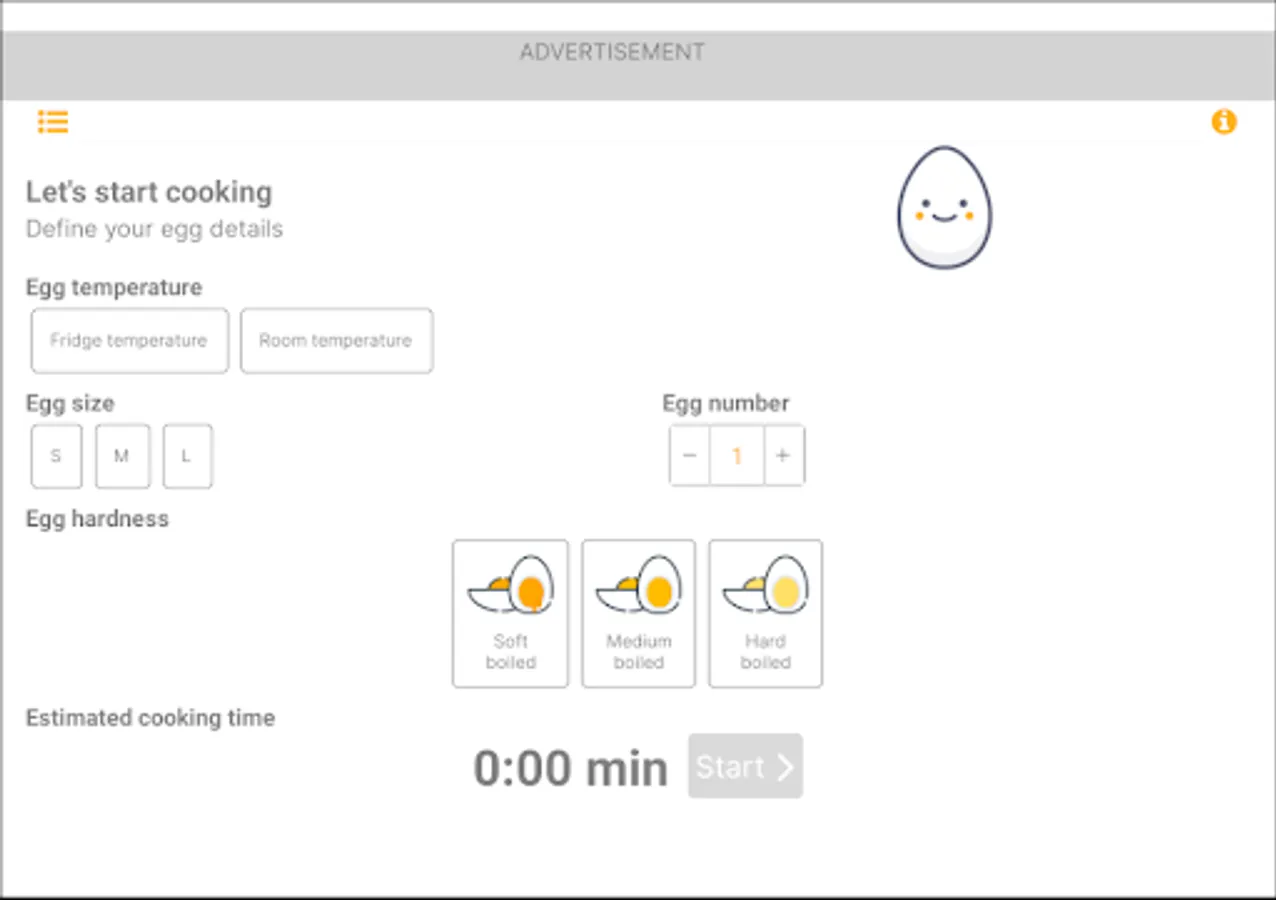1276x900 pixels.
Task: Click the minus icon to decrease egg count
Action: coord(689,455)
